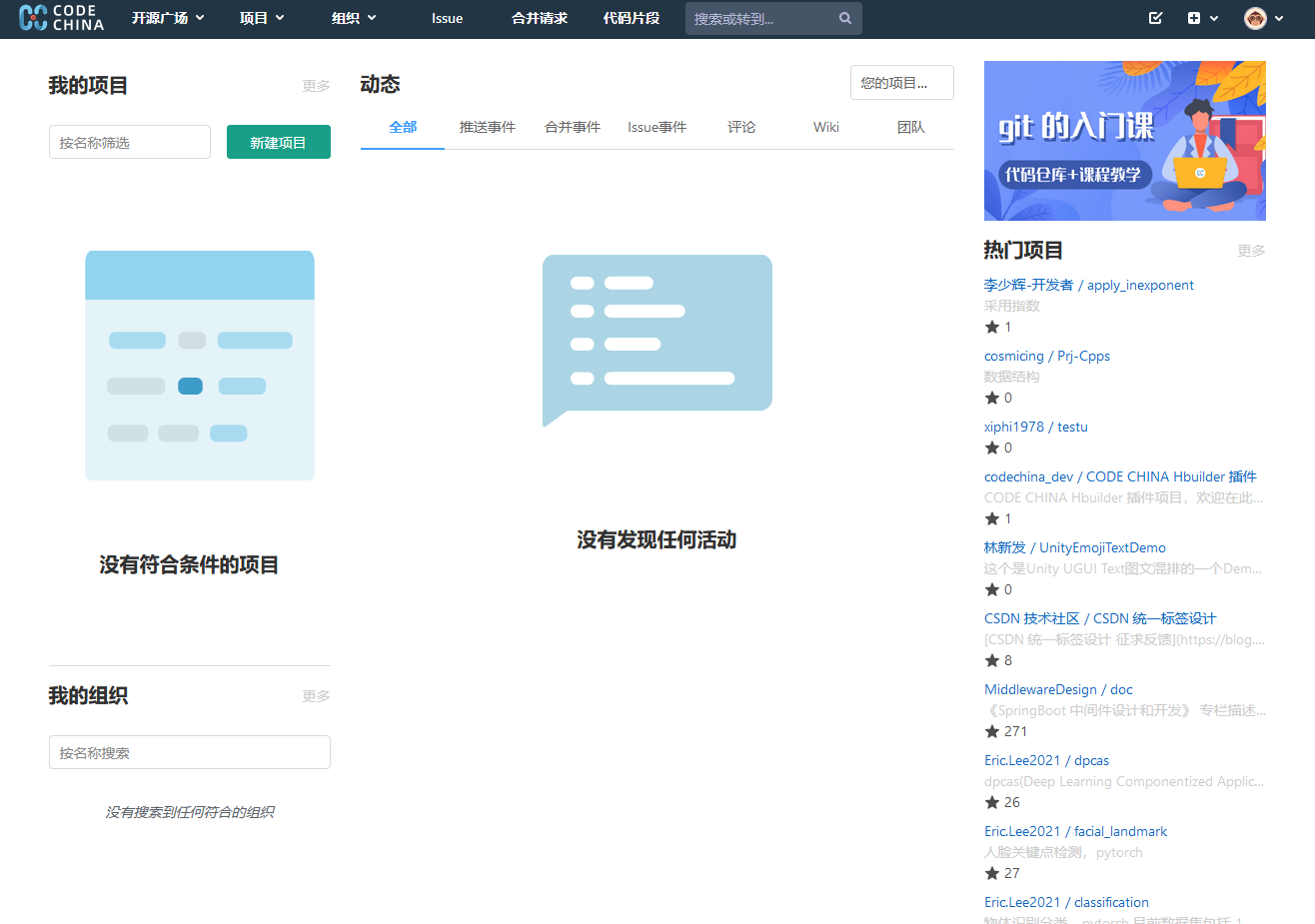Click the search magnifier icon
This screenshot has height=924, width=1315.
(x=845, y=18)
